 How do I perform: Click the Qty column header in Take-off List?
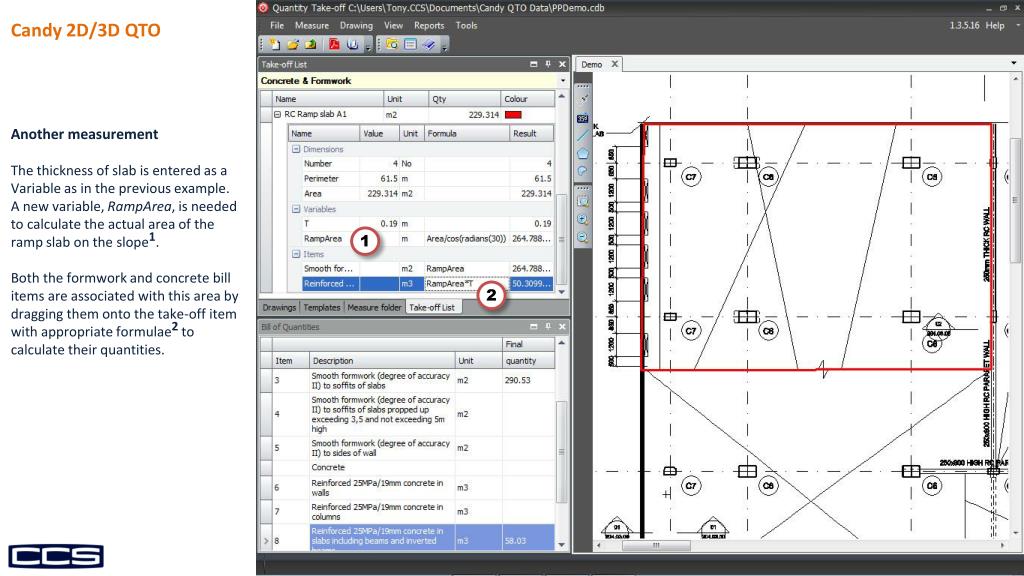464,99
